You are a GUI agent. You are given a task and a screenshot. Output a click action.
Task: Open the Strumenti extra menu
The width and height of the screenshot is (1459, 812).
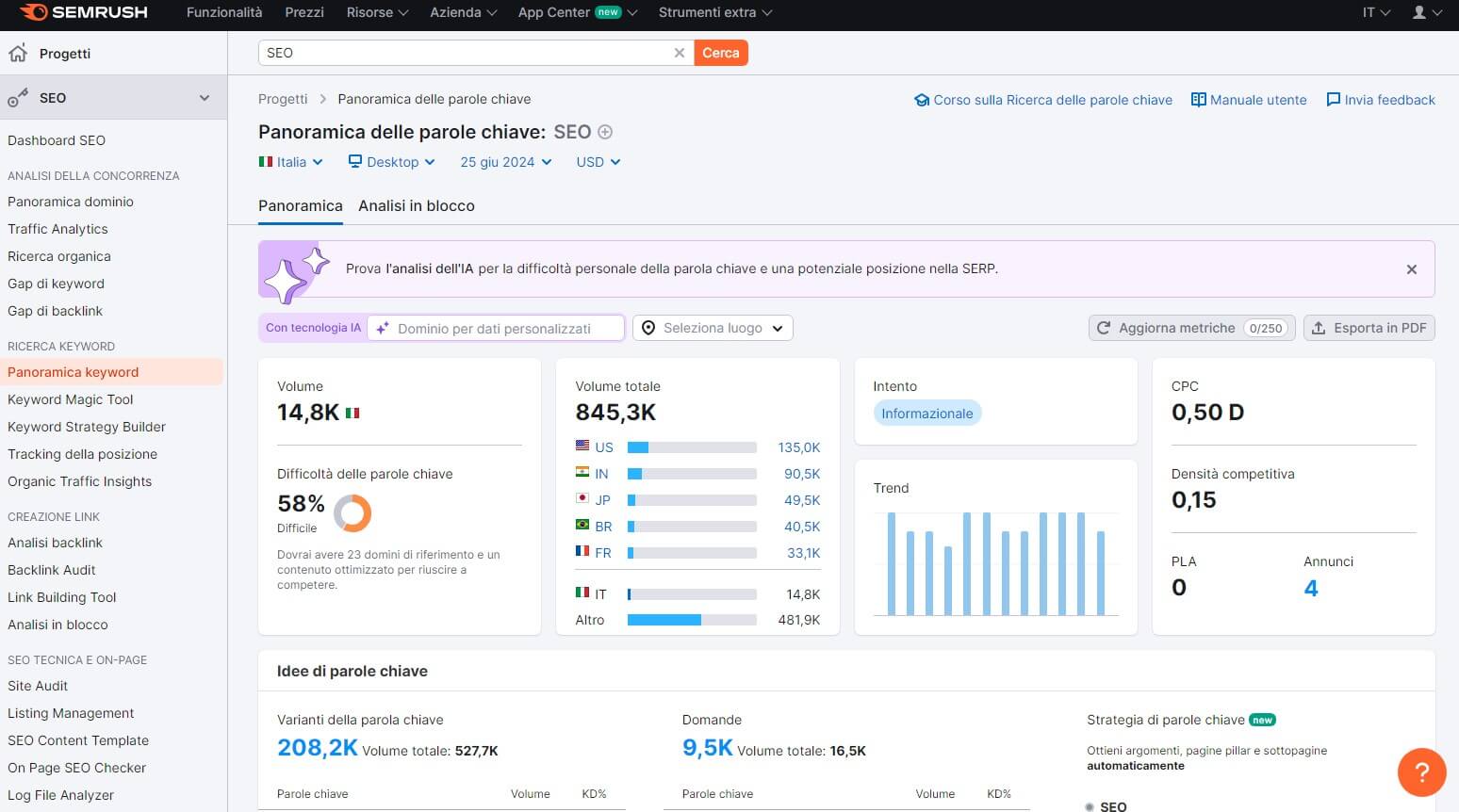click(715, 12)
